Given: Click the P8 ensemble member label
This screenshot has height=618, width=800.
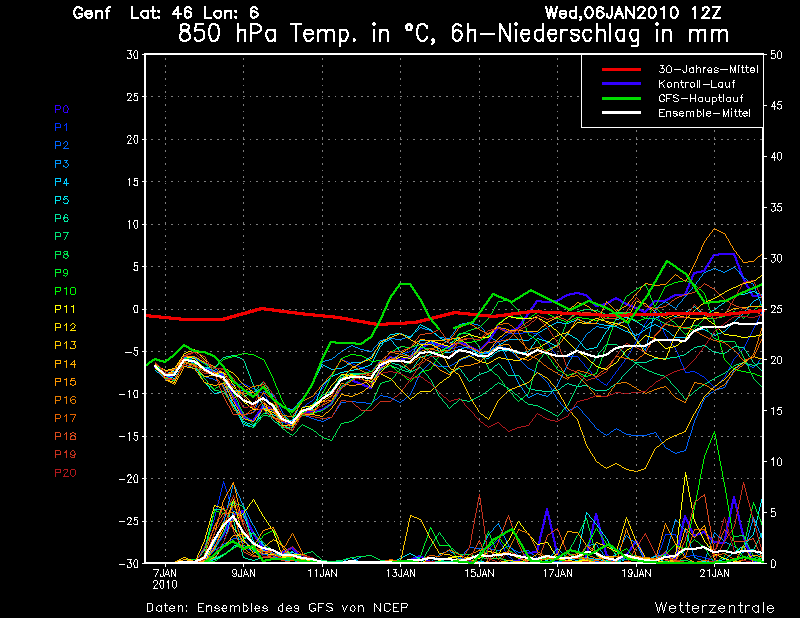Looking at the screenshot, I should [62, 255].
